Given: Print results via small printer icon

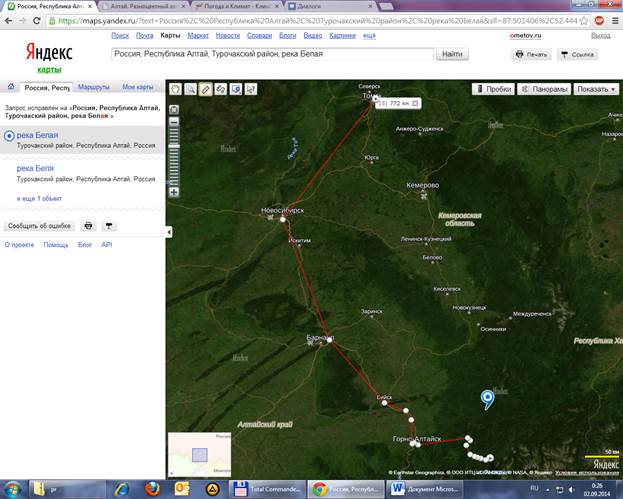Looking at the screenshot, I should (88, 226).
